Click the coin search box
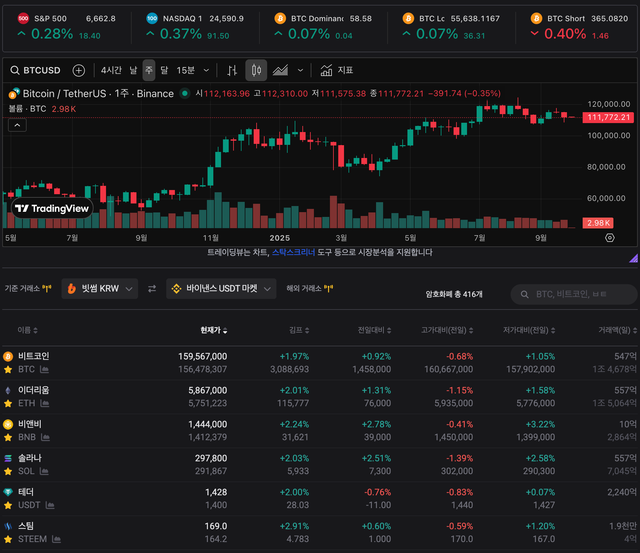 click(x=573, y=294)
